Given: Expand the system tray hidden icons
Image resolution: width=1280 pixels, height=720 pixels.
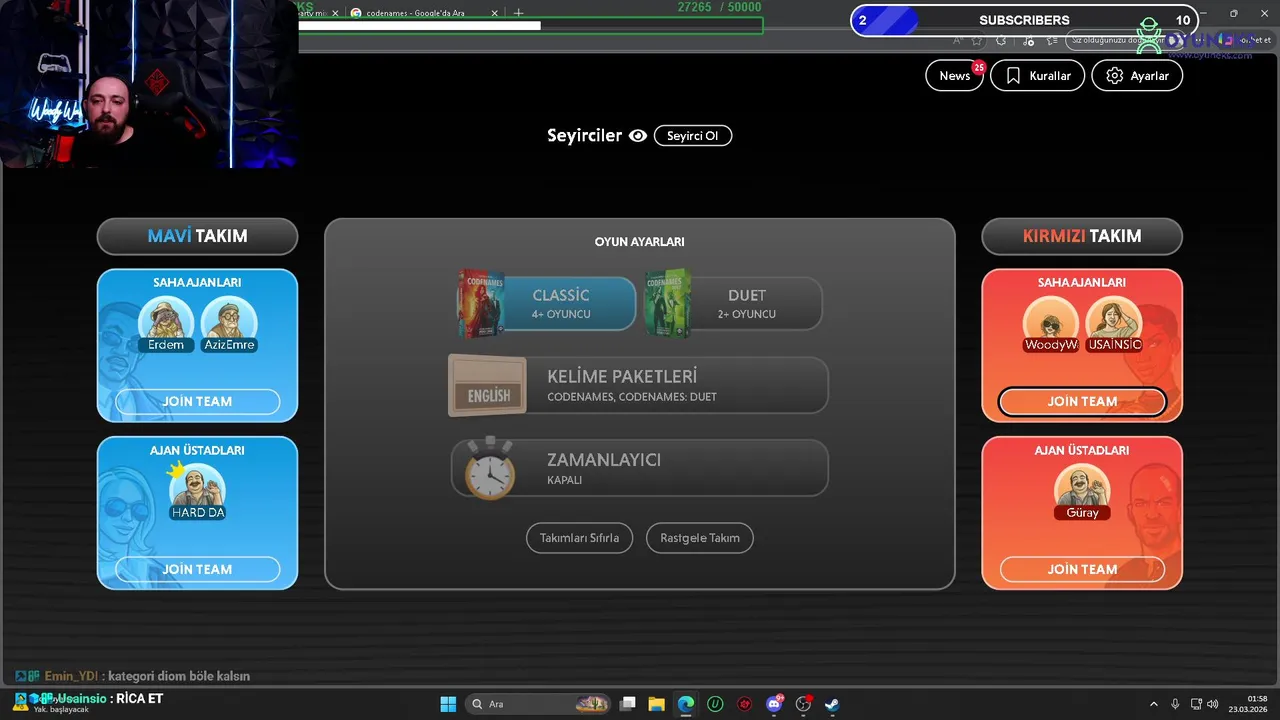Looking at the screenshot, I should pos(1154,704).
